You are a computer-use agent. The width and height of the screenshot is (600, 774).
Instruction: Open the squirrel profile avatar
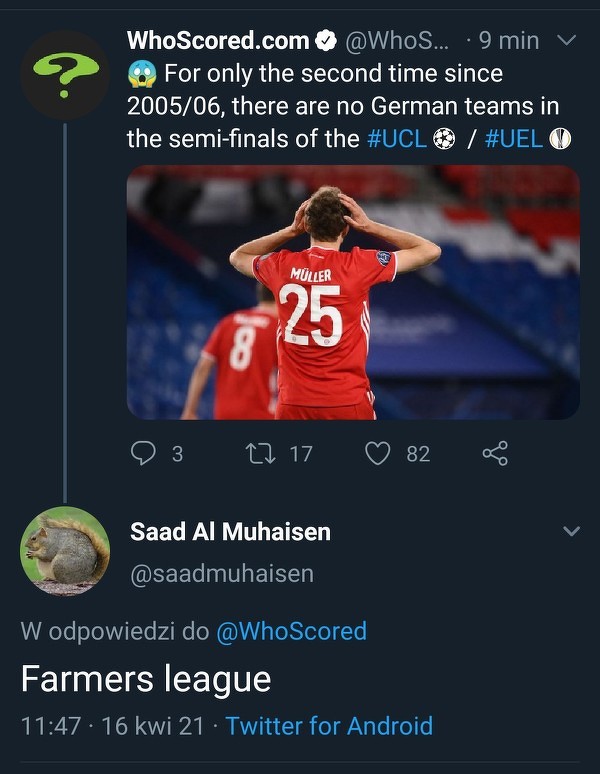(65, 551)
